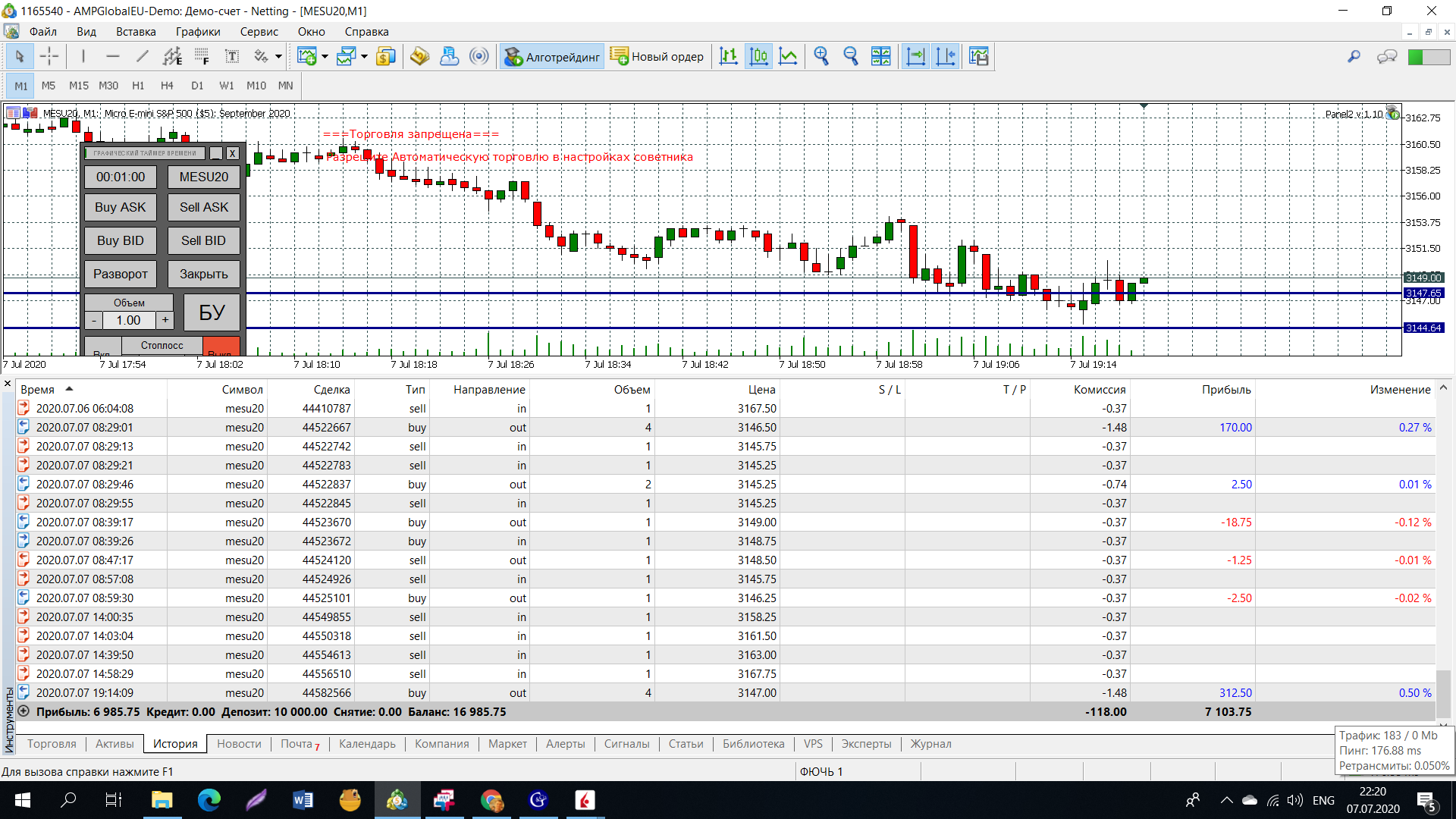This screenshot has width=1456, height=819.
Task: Switch chart to line chart mode
Action: tap(789, 56)
